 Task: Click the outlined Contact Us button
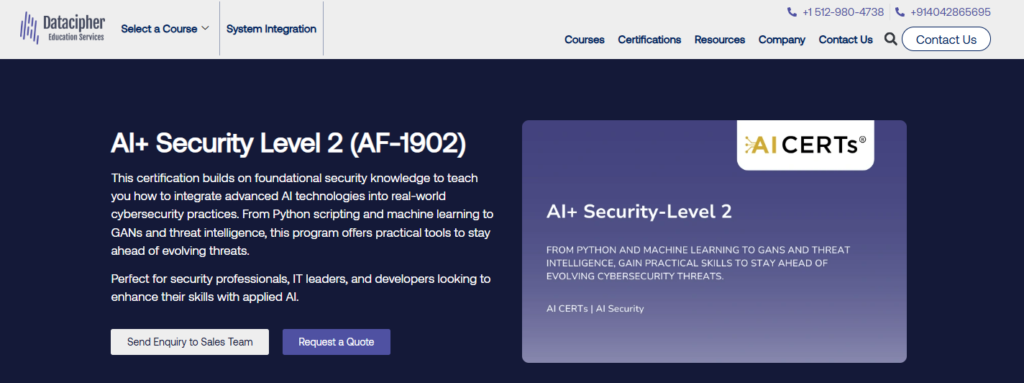pyautogui.click(x=946, y=39)
